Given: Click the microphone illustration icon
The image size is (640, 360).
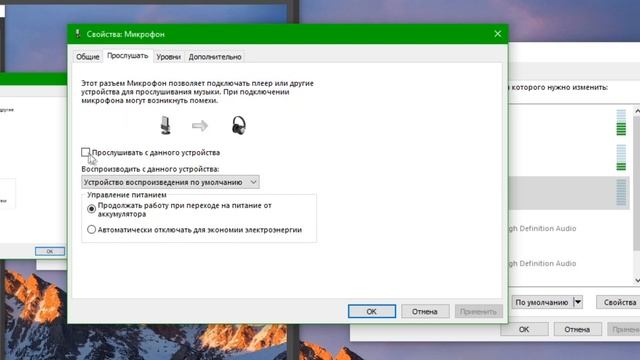Looking at the screenshot, I should click(165, 125).
